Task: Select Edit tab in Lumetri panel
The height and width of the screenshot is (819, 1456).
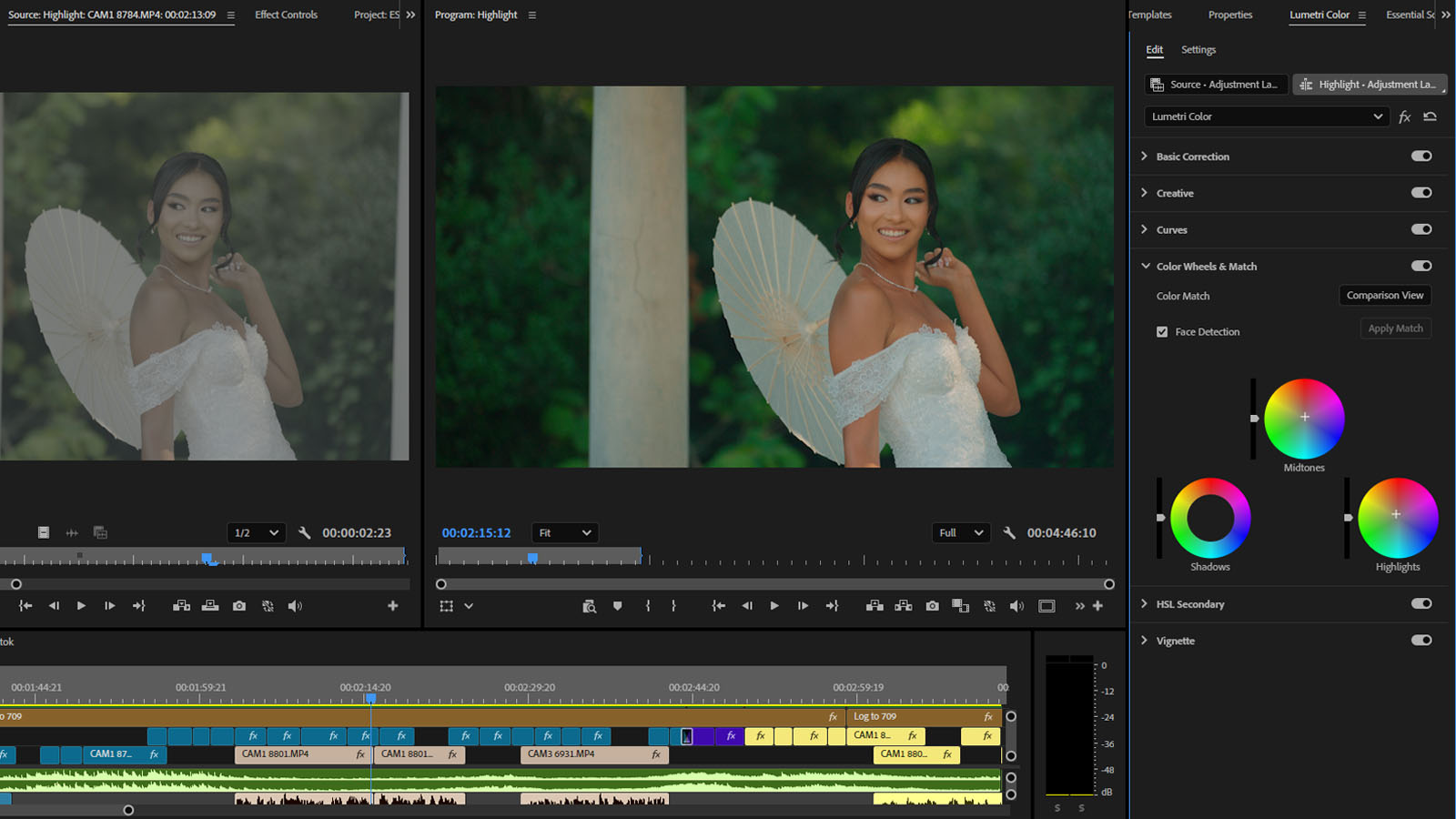Action: point(1154,50)
